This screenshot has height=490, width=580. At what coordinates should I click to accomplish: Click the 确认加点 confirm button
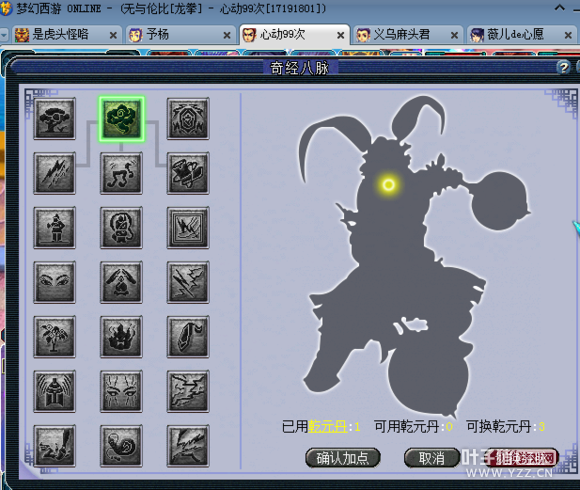343,458
